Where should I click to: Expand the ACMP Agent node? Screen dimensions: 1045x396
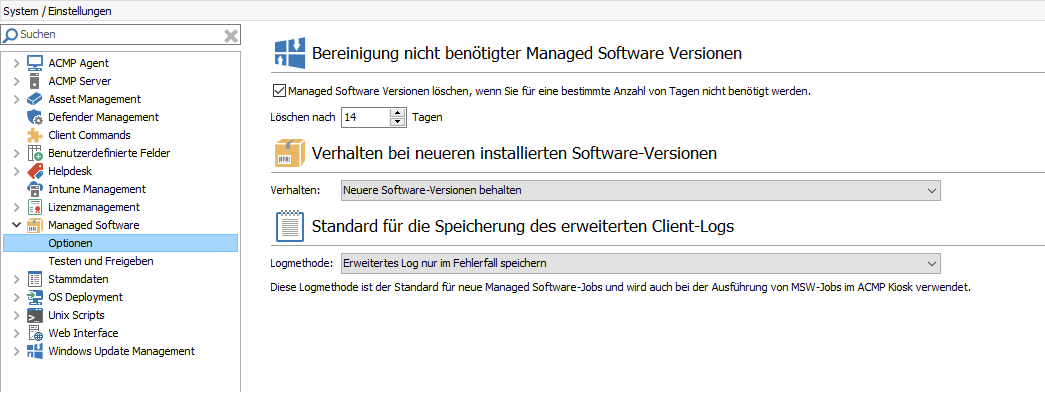click(17, 63)
